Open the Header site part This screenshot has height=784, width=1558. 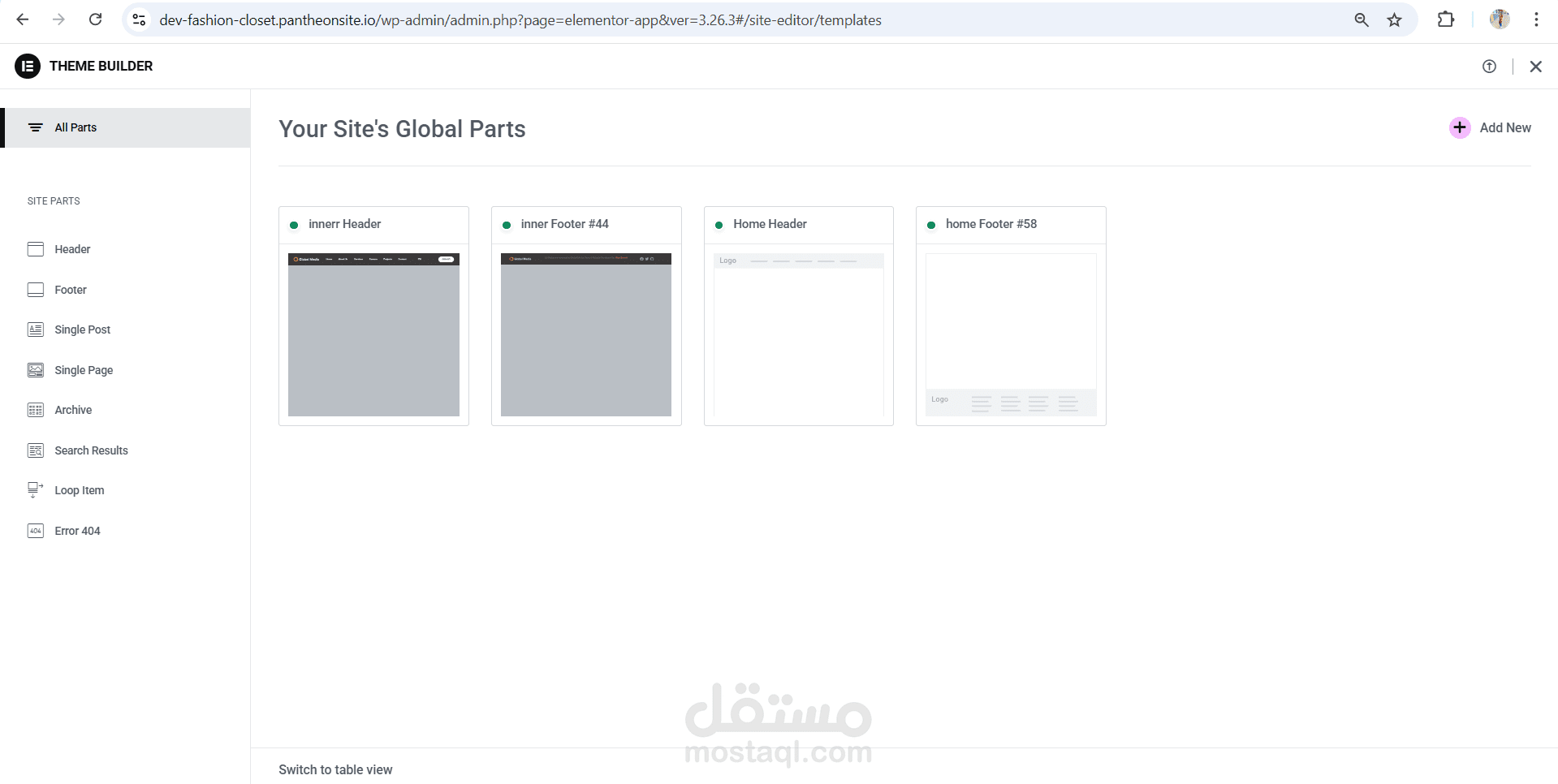coord(72,249)
